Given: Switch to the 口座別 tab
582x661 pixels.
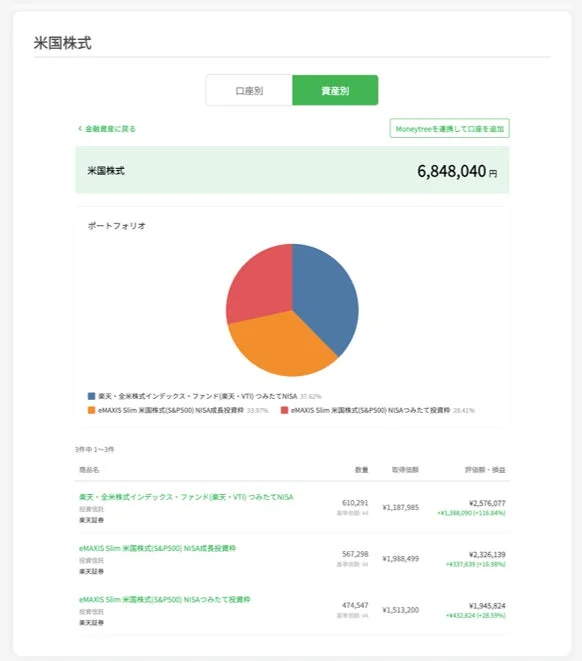Looking at the screenshot, I should point(249,90).
